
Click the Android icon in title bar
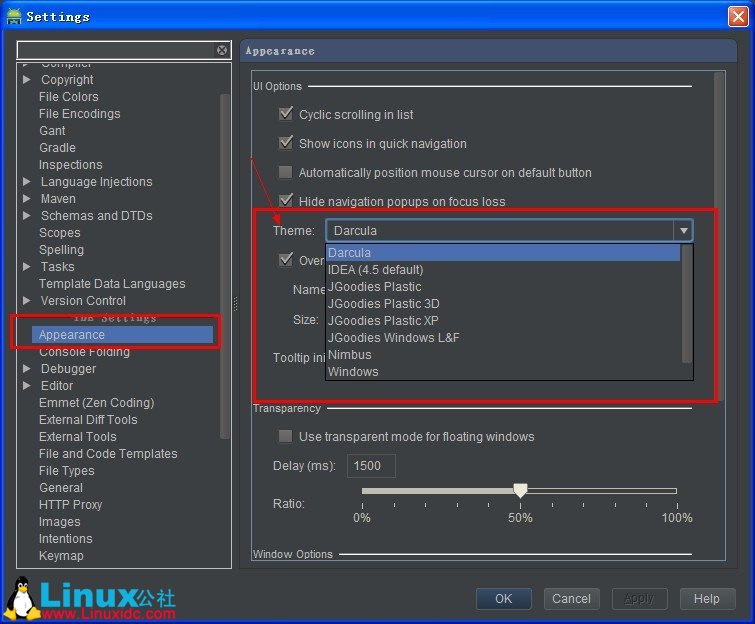coord(14,16)
